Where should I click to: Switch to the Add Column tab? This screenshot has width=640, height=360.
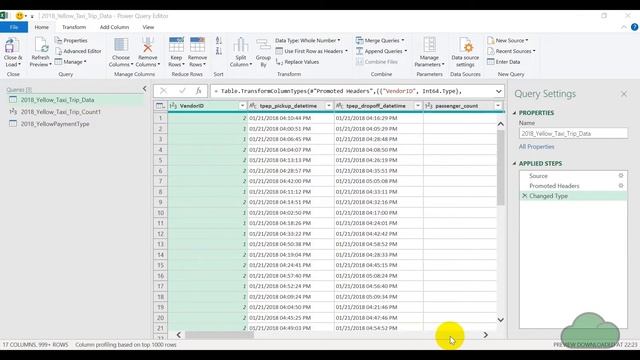[114, 27]
